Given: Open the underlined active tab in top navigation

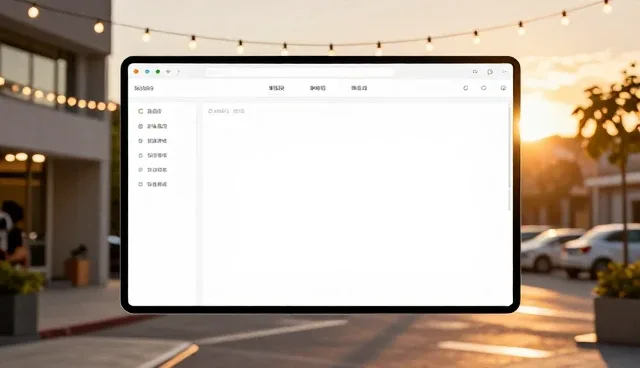Looking at the screenshot, I should click(x=276, y=88).
